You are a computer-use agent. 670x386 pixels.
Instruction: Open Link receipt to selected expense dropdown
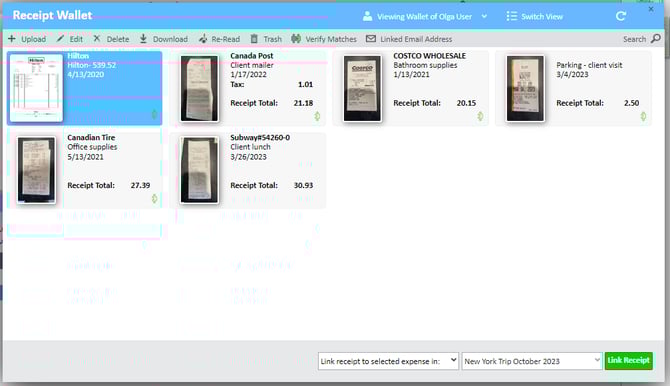(388, 361)
